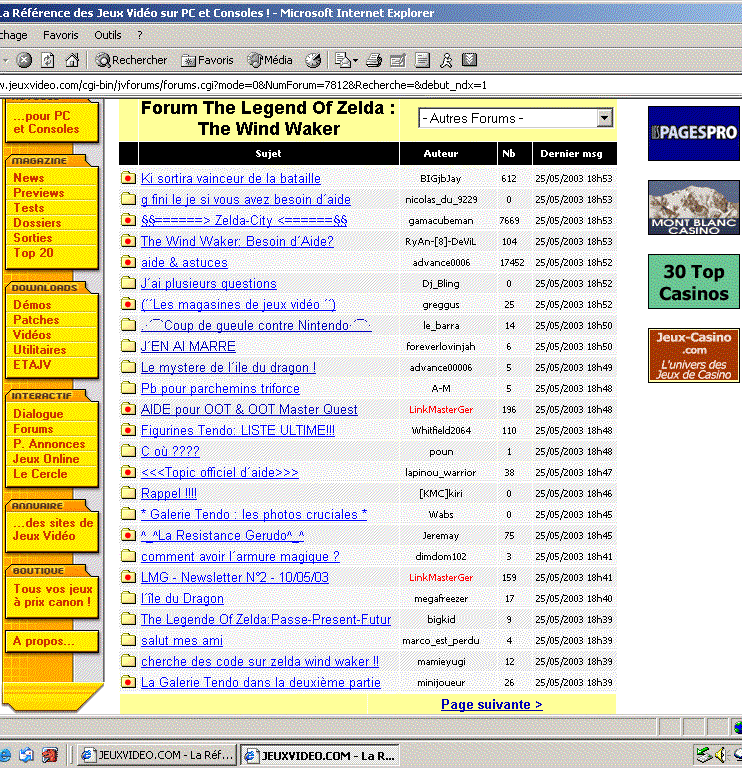Click folder icon beside J'EN AI MARRE

[128, 346]
